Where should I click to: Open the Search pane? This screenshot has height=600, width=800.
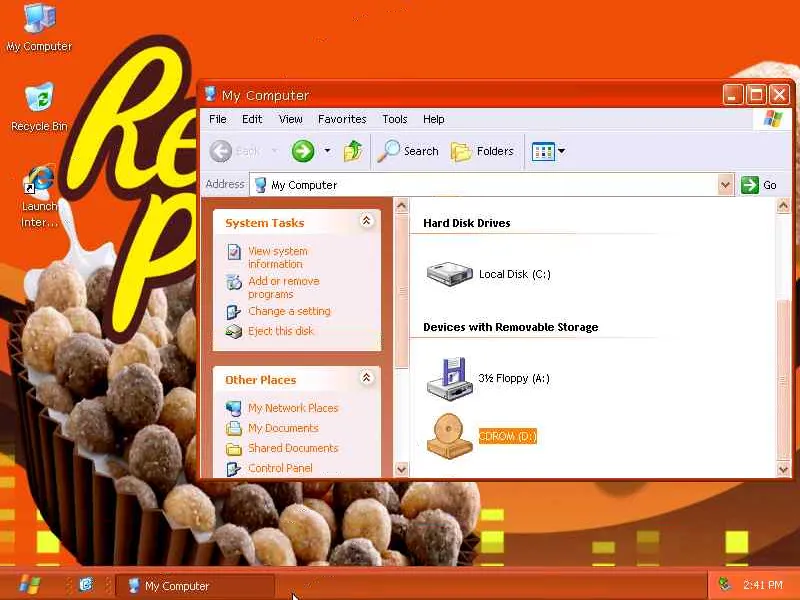point(408,151)
